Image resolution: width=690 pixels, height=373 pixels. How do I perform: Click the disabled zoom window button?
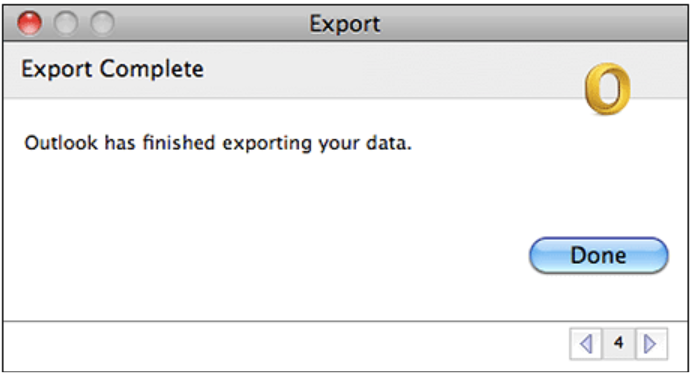click(x=103, y=23)
